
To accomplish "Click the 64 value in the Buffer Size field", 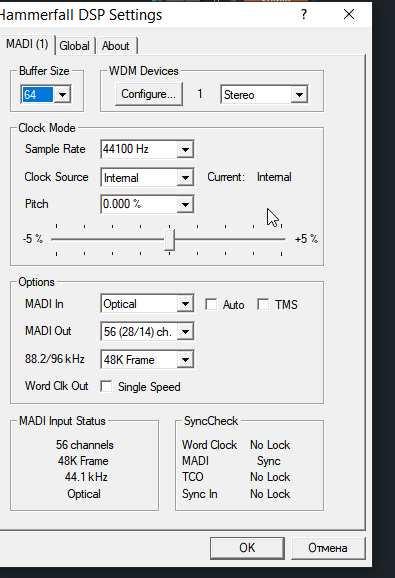I will 38,95.
